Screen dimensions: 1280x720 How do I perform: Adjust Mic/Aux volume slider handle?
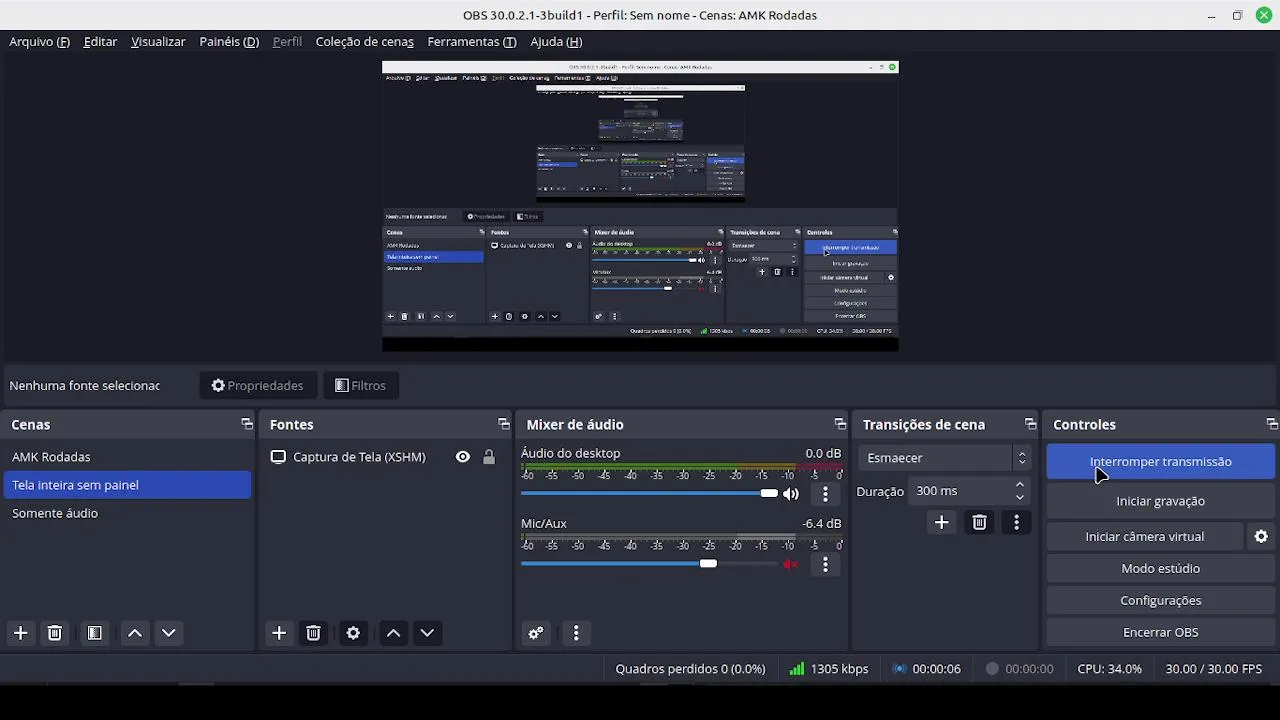pos(708,564)
